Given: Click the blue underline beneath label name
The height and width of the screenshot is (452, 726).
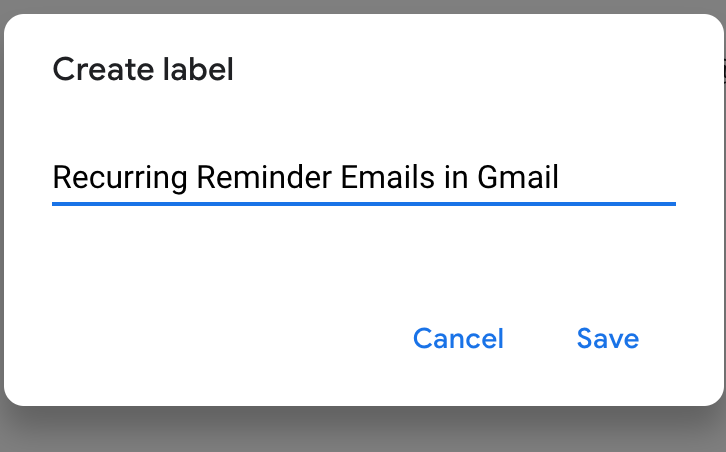Looking at the screenshot, I should coord(363,204).
